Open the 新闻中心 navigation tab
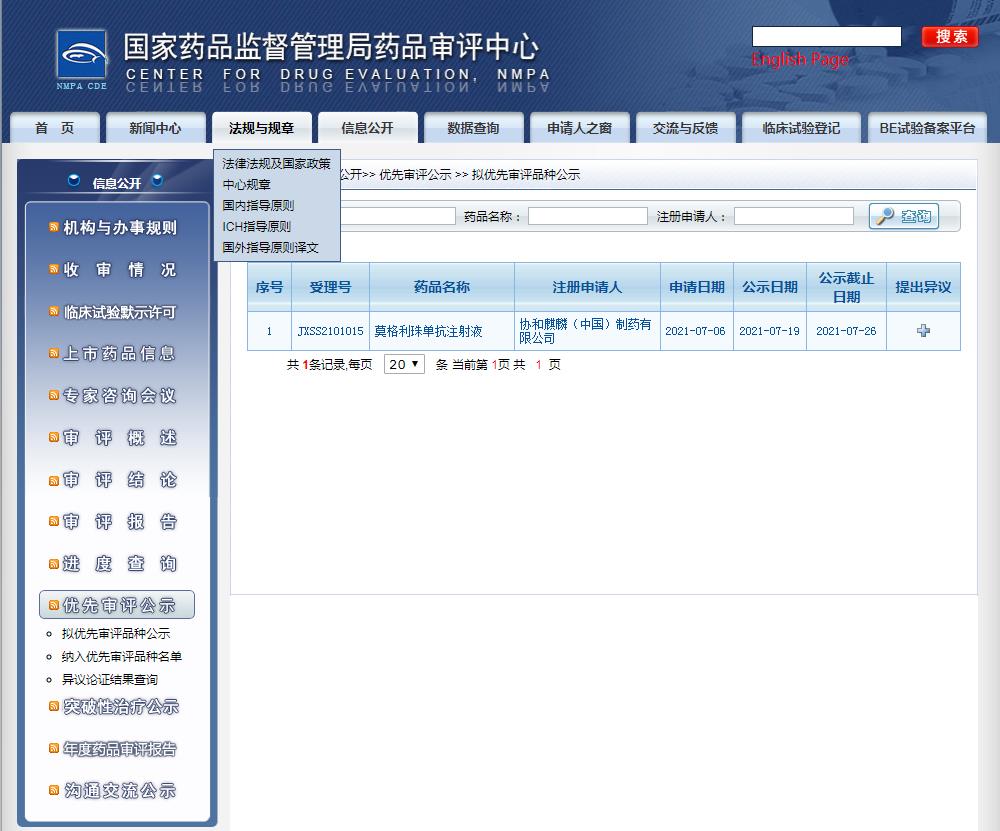Viewport: 1000px width, 831px height. click(x=156, y=128)
